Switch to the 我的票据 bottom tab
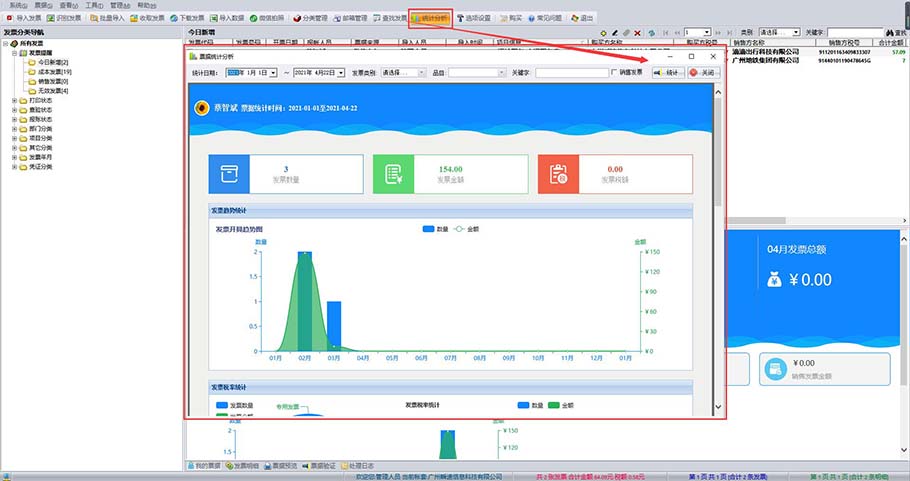This screenshot has width=910, height=481. coord(204,466)
